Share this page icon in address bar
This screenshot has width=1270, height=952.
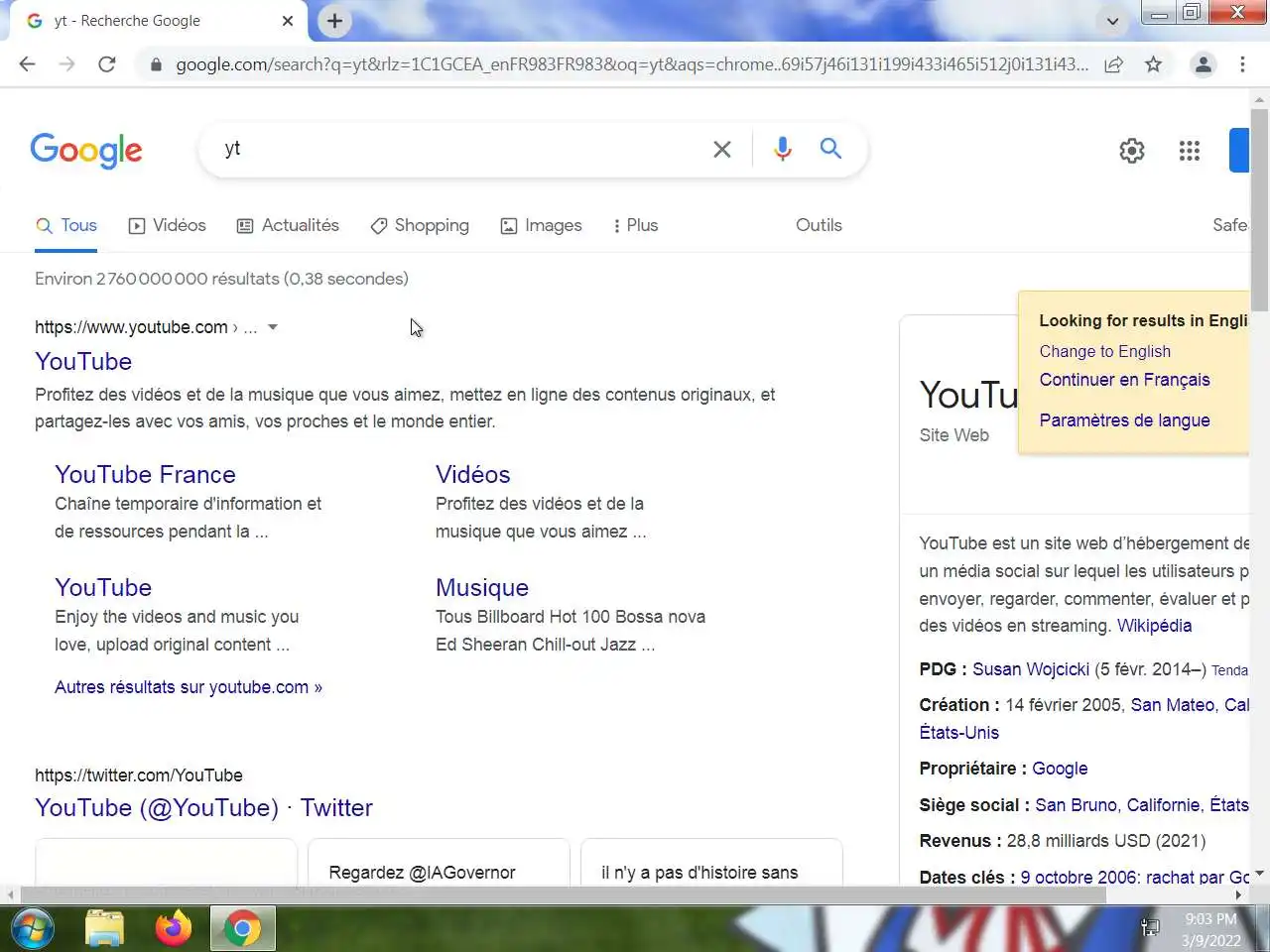point(1114,64)
